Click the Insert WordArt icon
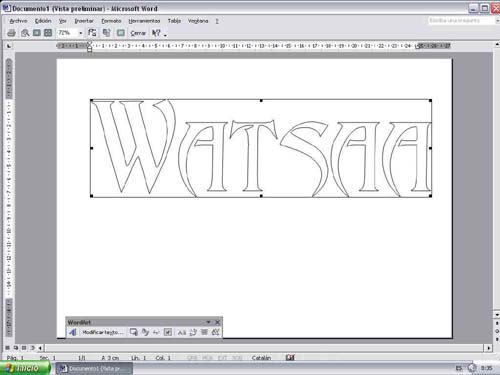Viewport: 500px width, 375px height. (x=73, y=332)
